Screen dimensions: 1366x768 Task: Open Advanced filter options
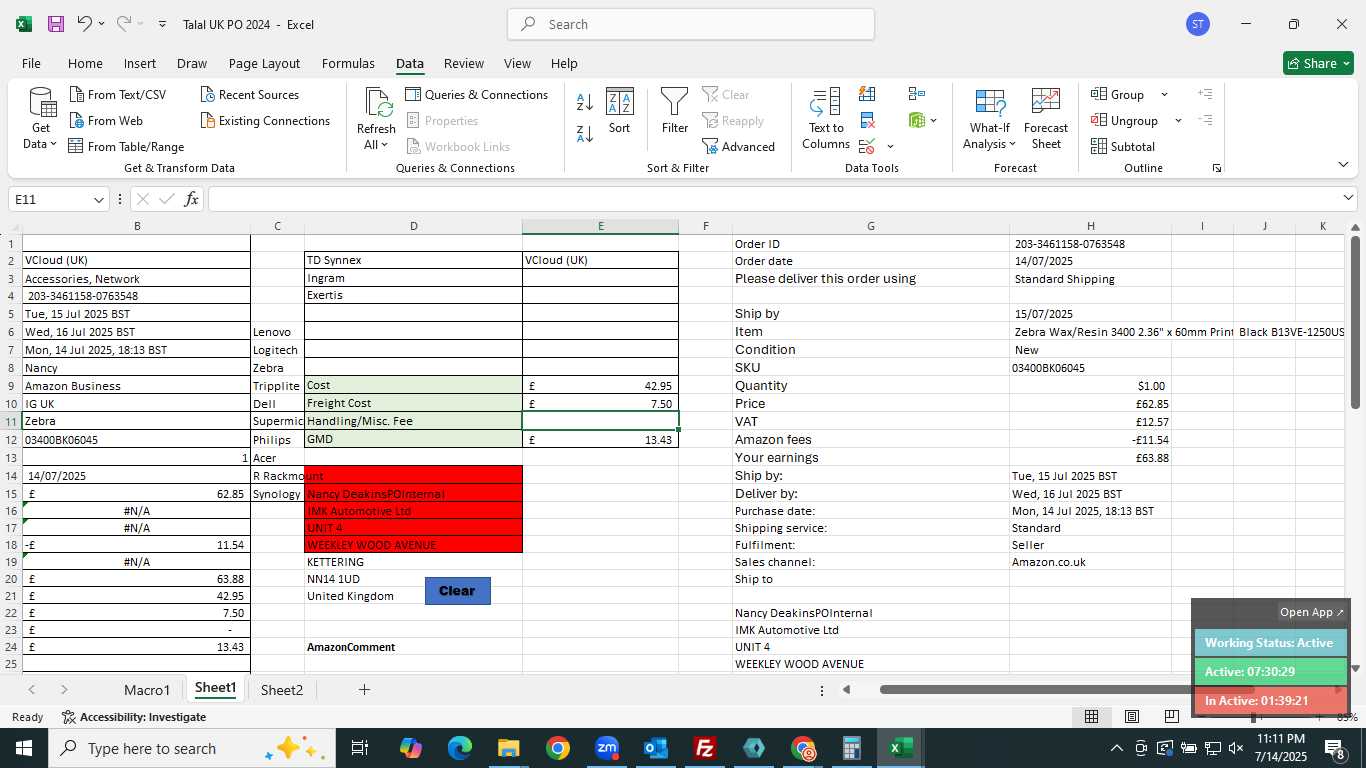[739, 147]
